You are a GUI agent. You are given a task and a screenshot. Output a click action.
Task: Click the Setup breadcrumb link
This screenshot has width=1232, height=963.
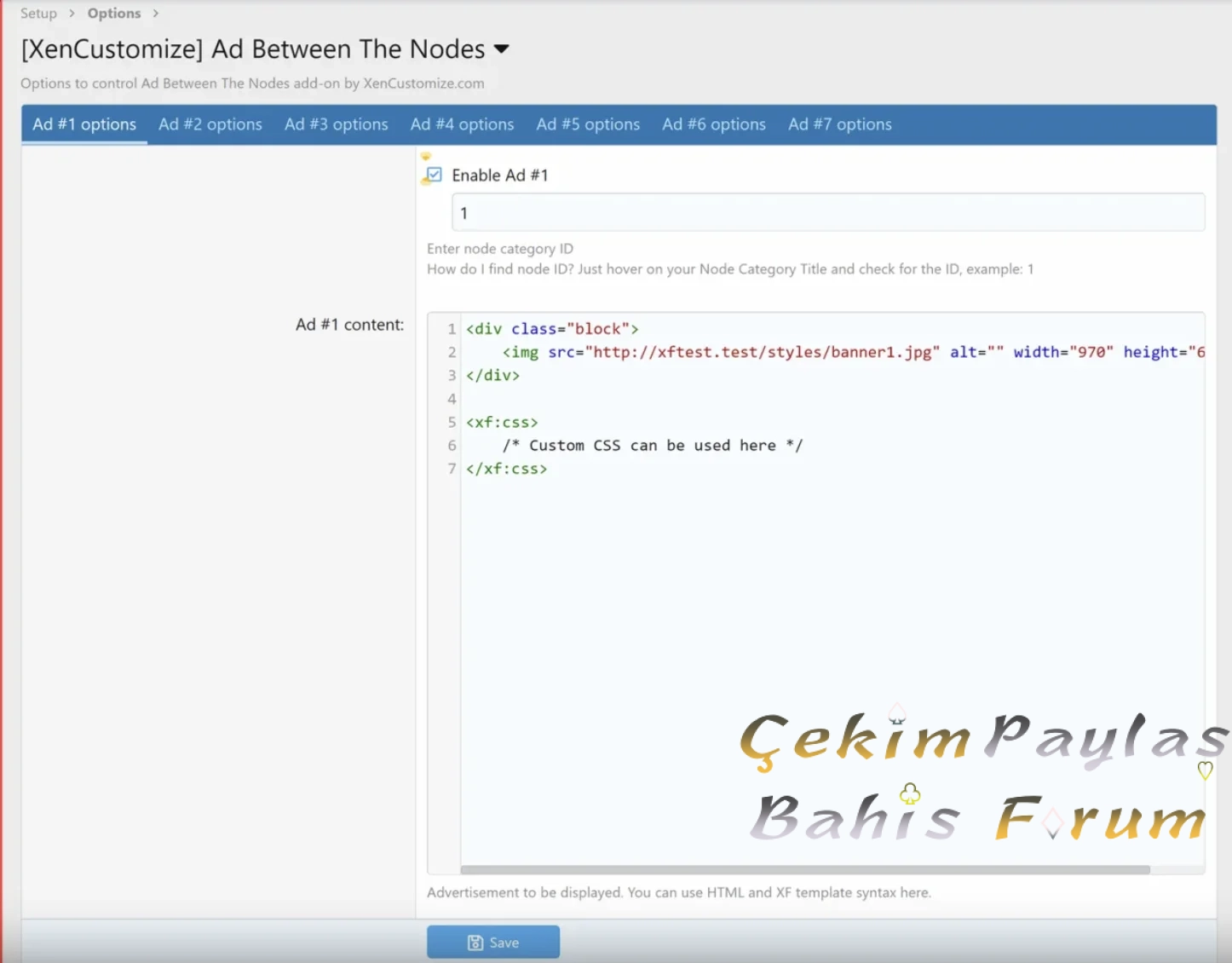pyautogui.click(x=38, y=14)
